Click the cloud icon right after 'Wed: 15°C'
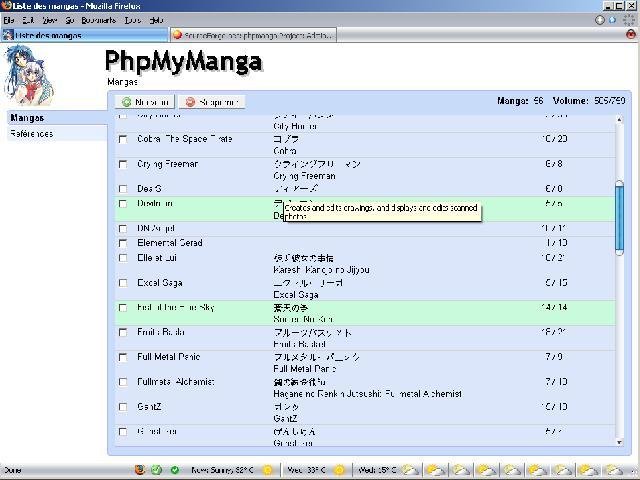640x480 pixels. 409,470
